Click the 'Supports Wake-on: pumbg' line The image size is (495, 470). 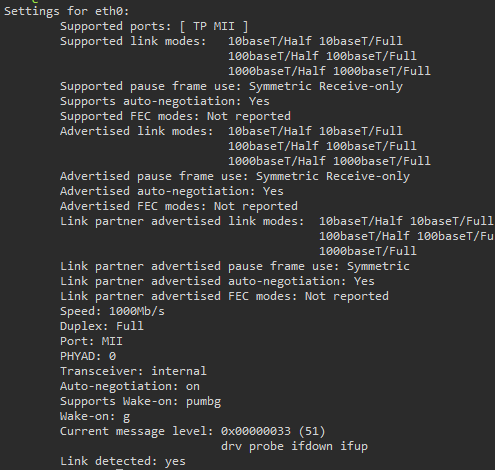(x=140, y=402)
